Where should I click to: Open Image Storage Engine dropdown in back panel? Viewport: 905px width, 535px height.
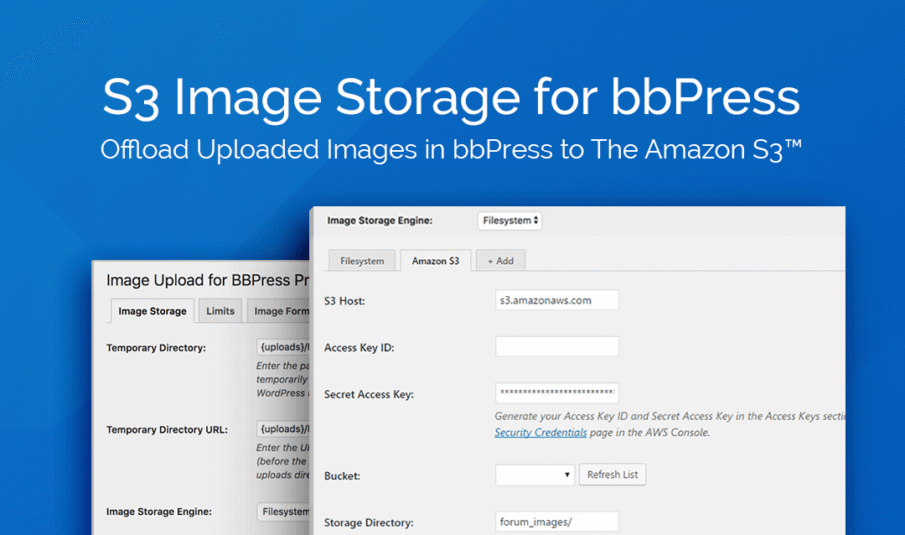point(283,511)
